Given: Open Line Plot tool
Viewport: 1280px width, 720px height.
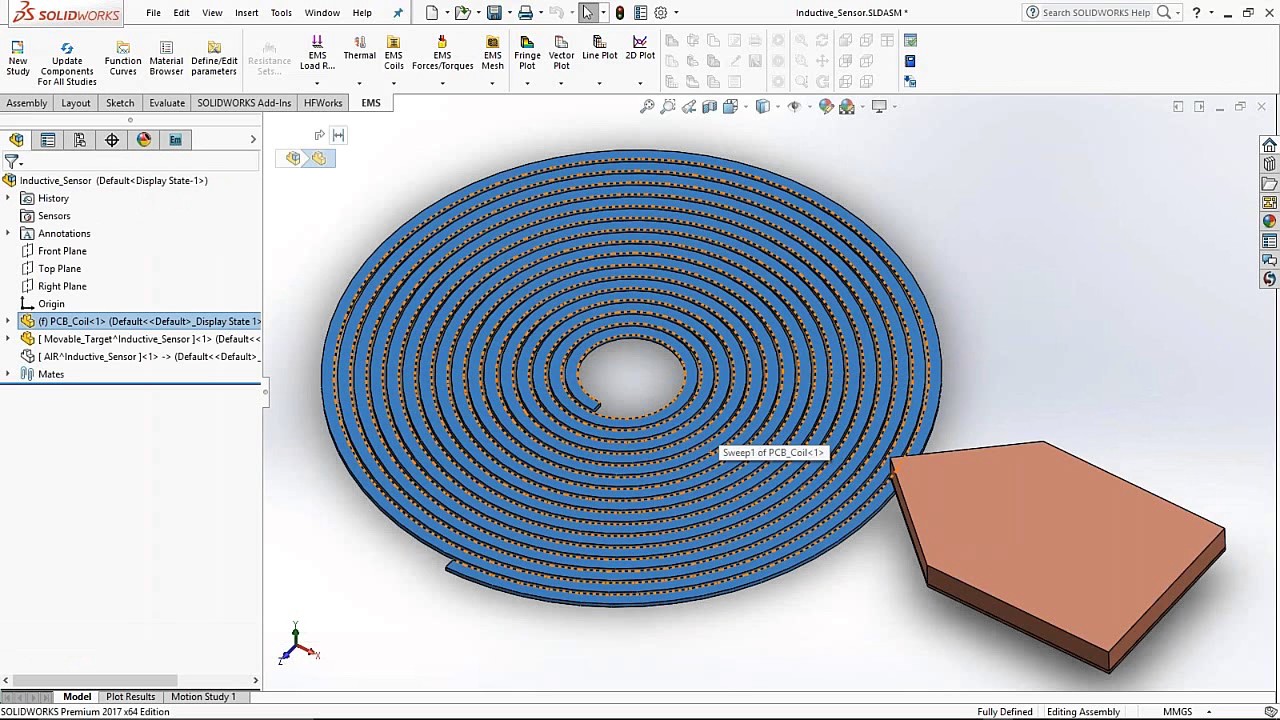Looking at the screenshot, I should coord(599,48).
